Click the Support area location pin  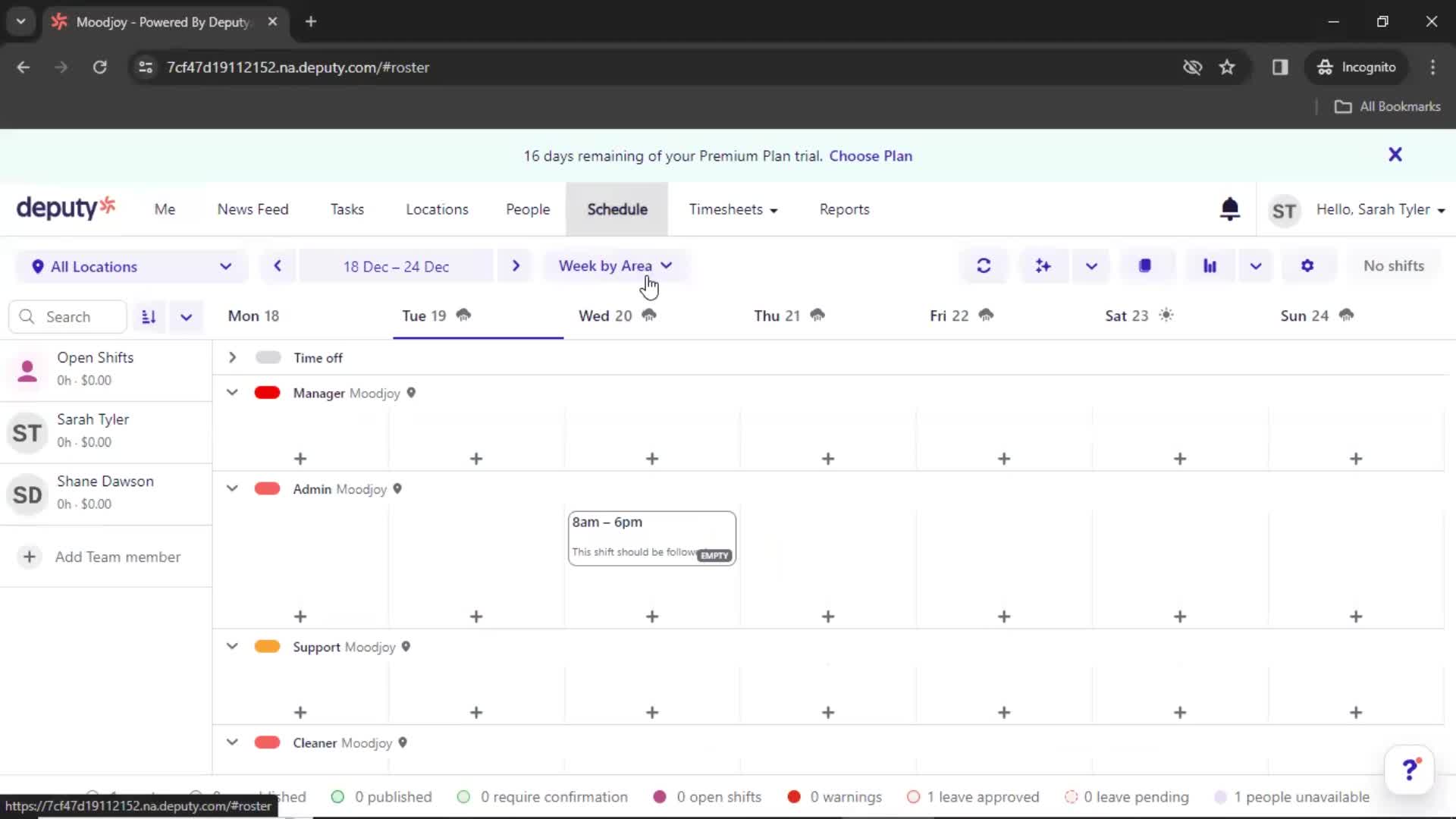pos(406,647)
